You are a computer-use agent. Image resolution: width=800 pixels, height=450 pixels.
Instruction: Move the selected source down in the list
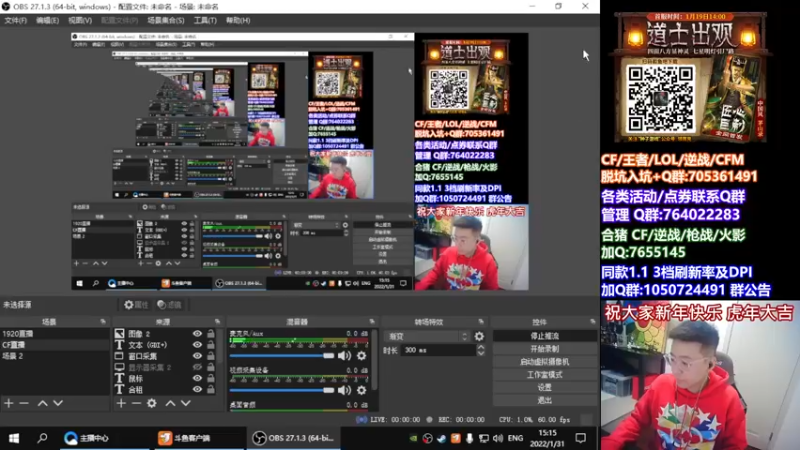(x=186, y=403)
